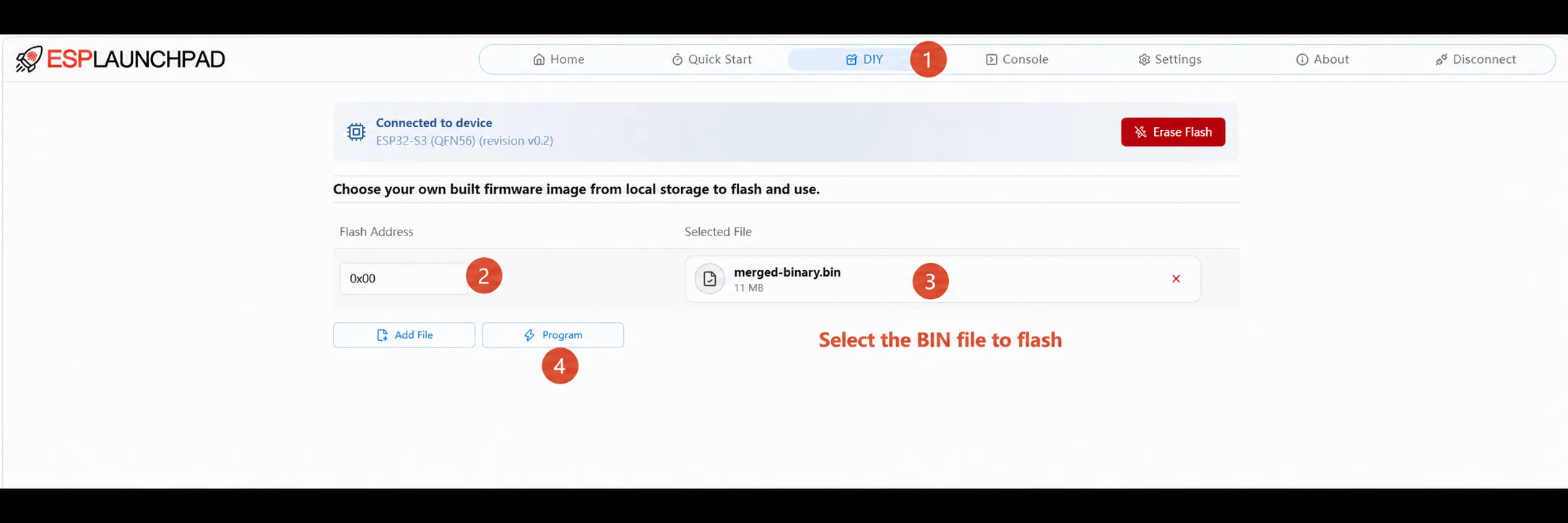Screen dimensions: 1568x523
Task: Open the About tab
Action: point(1322,59)
